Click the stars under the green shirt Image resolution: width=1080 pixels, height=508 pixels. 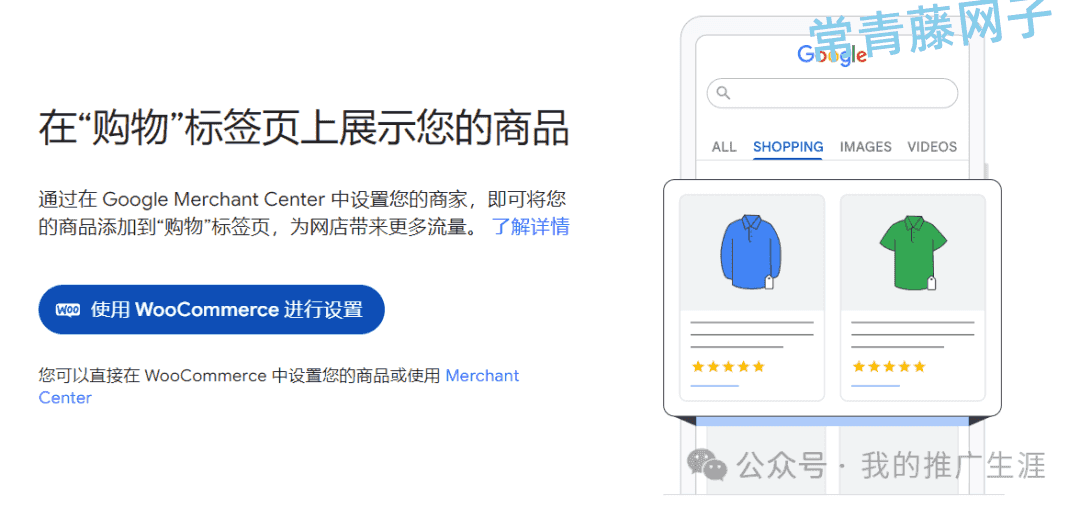click(x=889, y=366)
